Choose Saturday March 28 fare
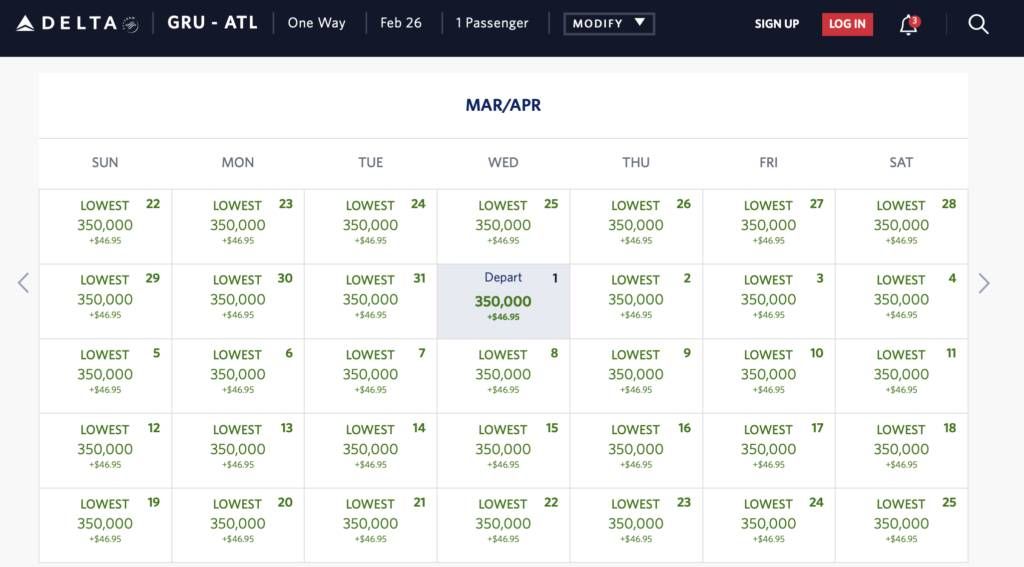 (901, 226)
